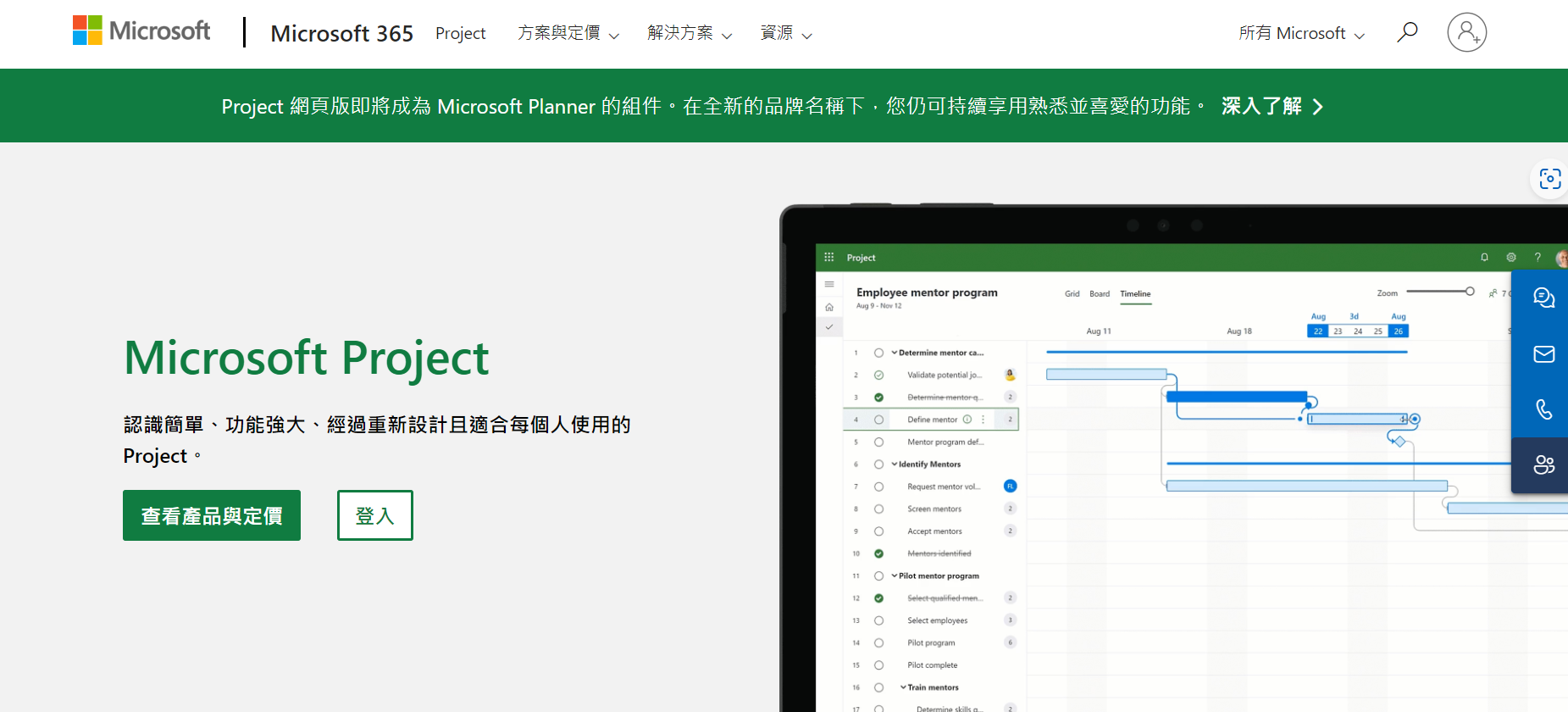Click the email envelope contact icon
Screen dimensions: 1568x712
coord(1543,353)
